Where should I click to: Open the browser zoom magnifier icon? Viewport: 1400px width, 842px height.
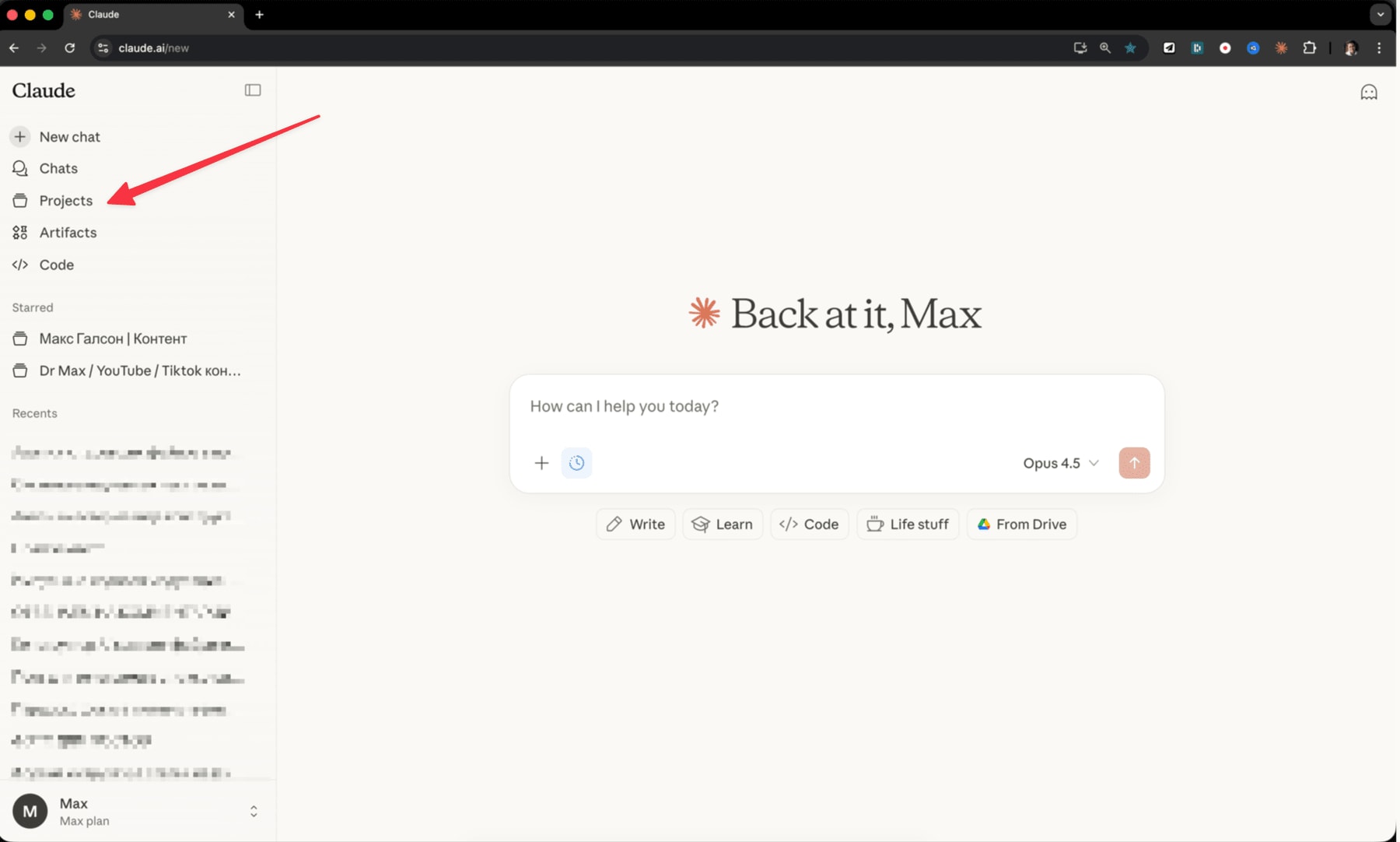coord(1105,48)
